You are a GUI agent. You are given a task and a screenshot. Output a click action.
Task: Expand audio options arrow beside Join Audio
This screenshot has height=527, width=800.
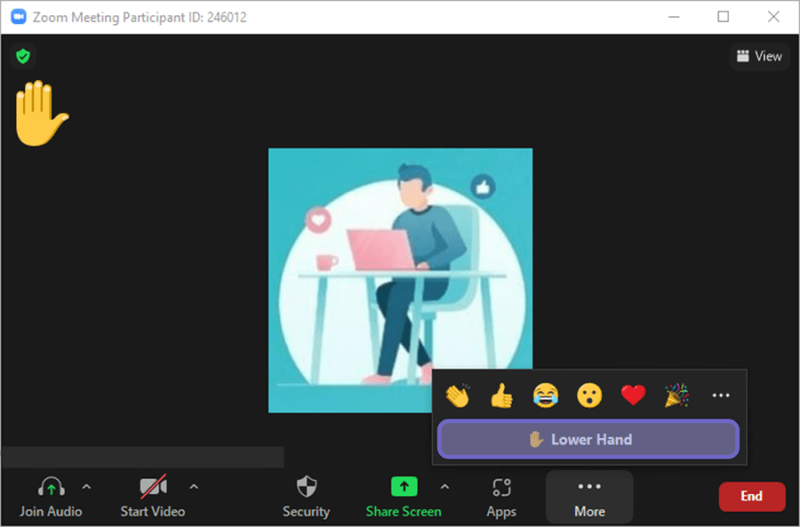click(87, 487)
